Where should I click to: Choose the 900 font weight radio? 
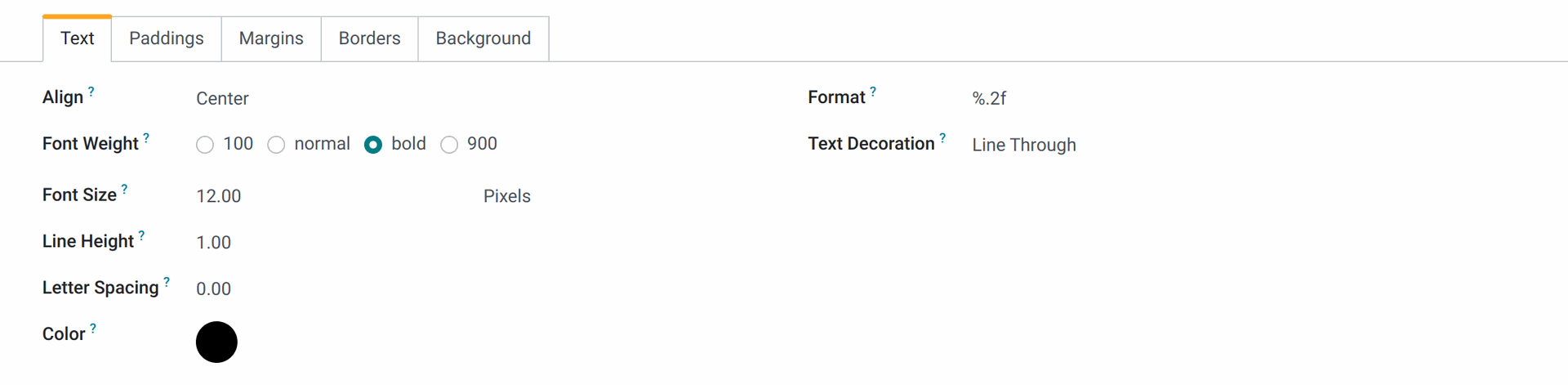pos(449,145)
